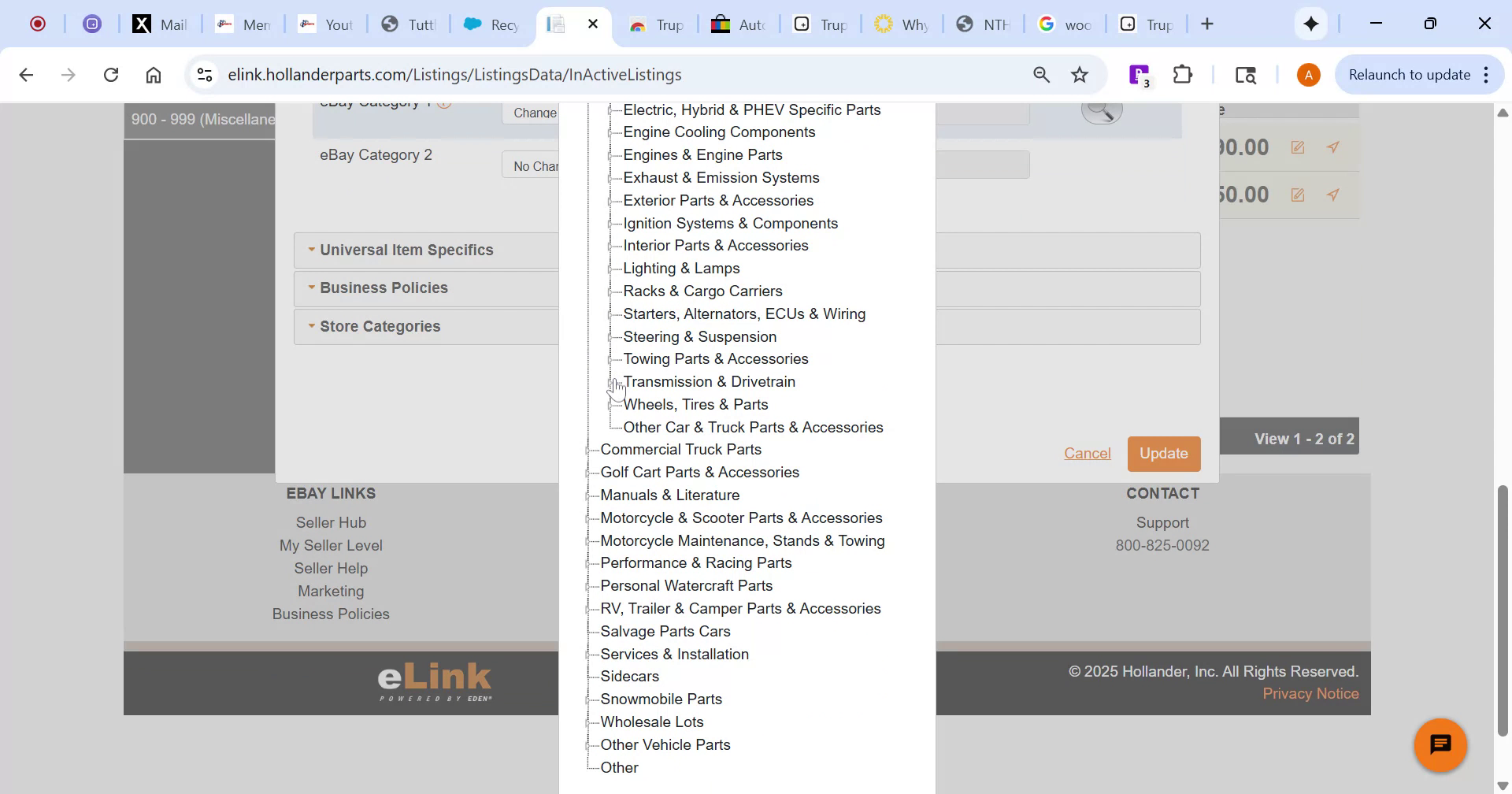Viewport: 1512px width, 794px height.
Task: Open the browser extensions puzzle icon
Action: pos(1182,74)
